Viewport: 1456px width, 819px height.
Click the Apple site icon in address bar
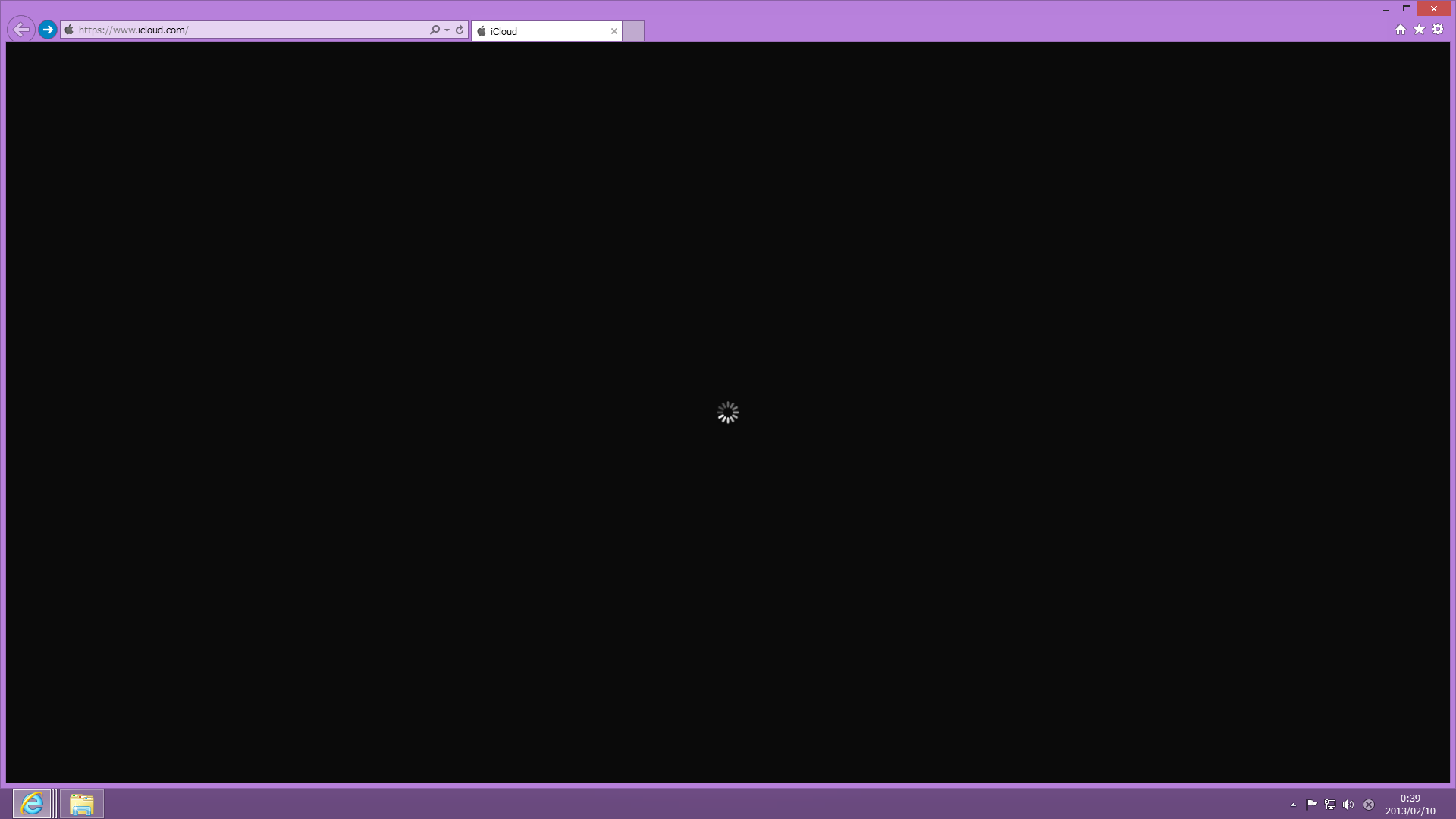click(69, 30)
